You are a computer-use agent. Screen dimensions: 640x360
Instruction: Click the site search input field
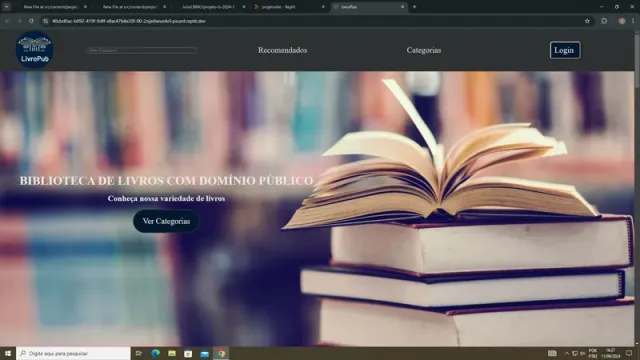pos(142,50)
